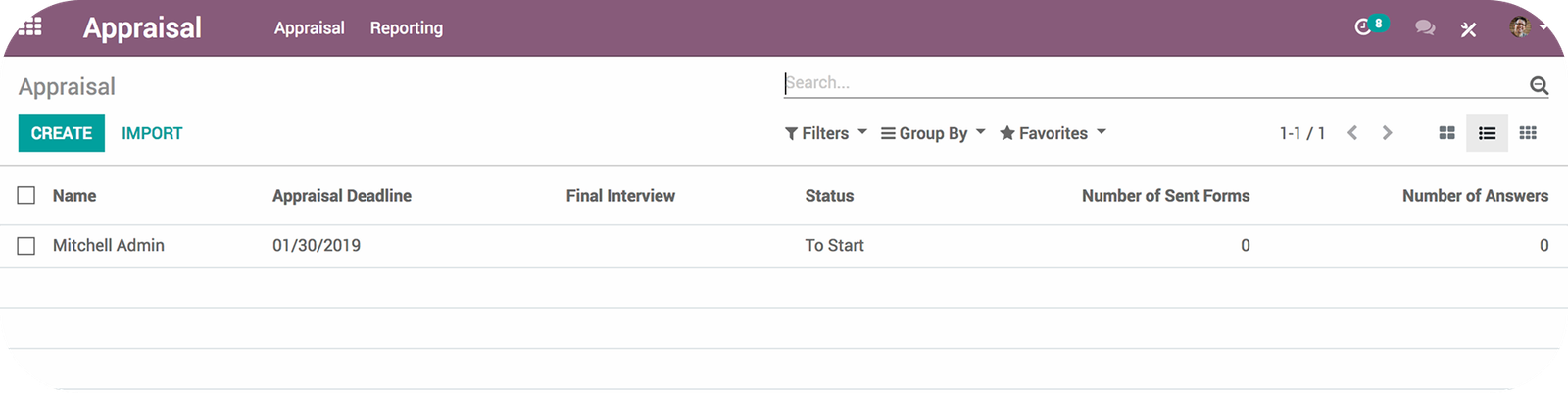Screen dimensions: 1568x393
Task: Click the CREATE button
Action: click(x=61, y=133)
